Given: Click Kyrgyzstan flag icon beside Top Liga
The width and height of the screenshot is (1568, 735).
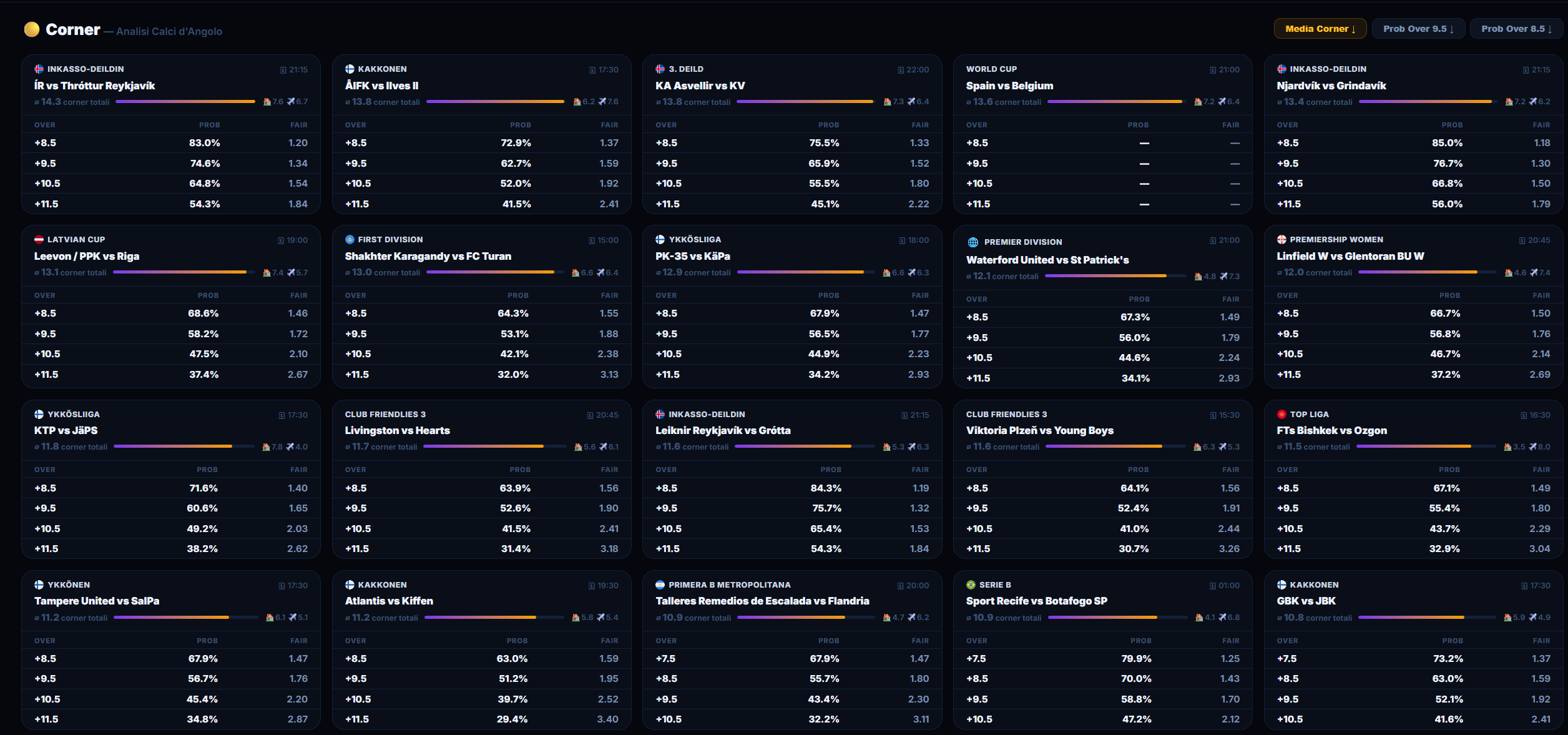Looking at the screenshot, I should click(1281, 414).
